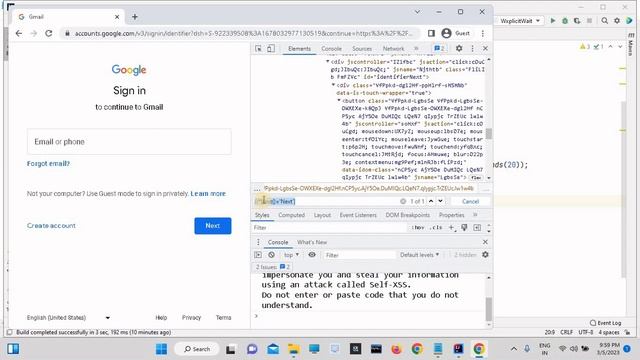This screenshot has width=640, height=360.
Task: Show console sidebar icon
Action: point(258,255)
